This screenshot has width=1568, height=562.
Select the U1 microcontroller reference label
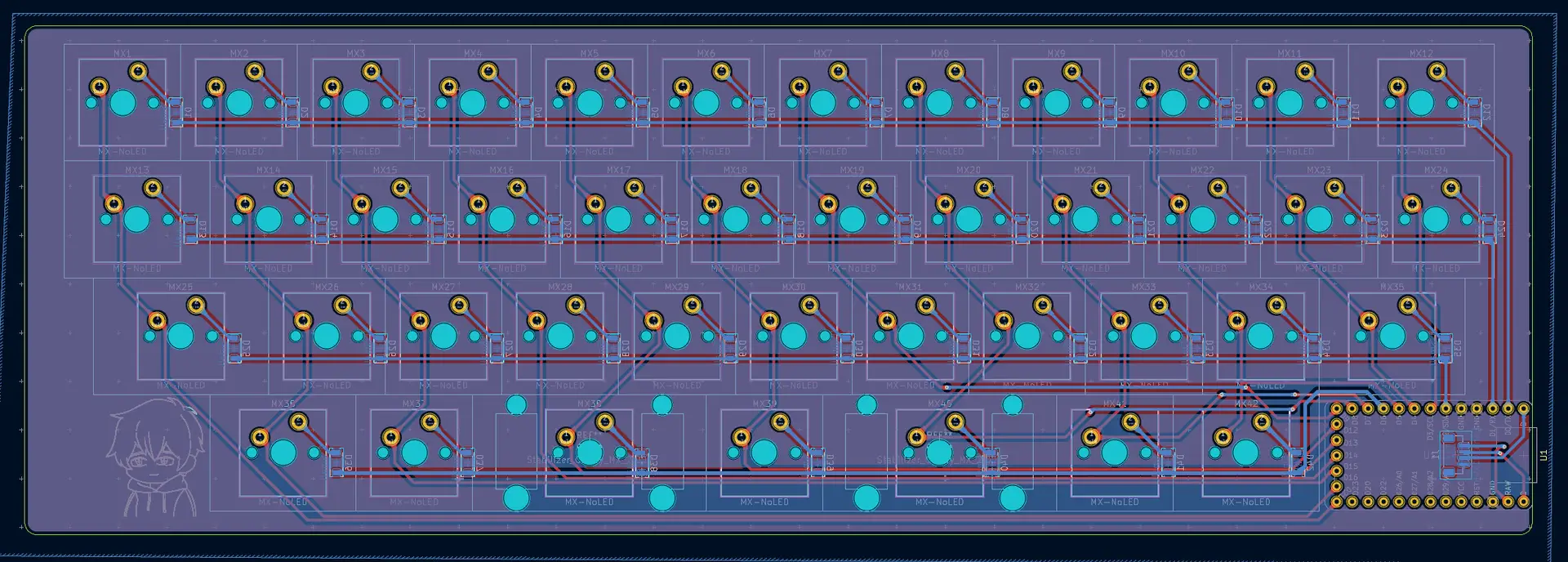[1543, 455]
